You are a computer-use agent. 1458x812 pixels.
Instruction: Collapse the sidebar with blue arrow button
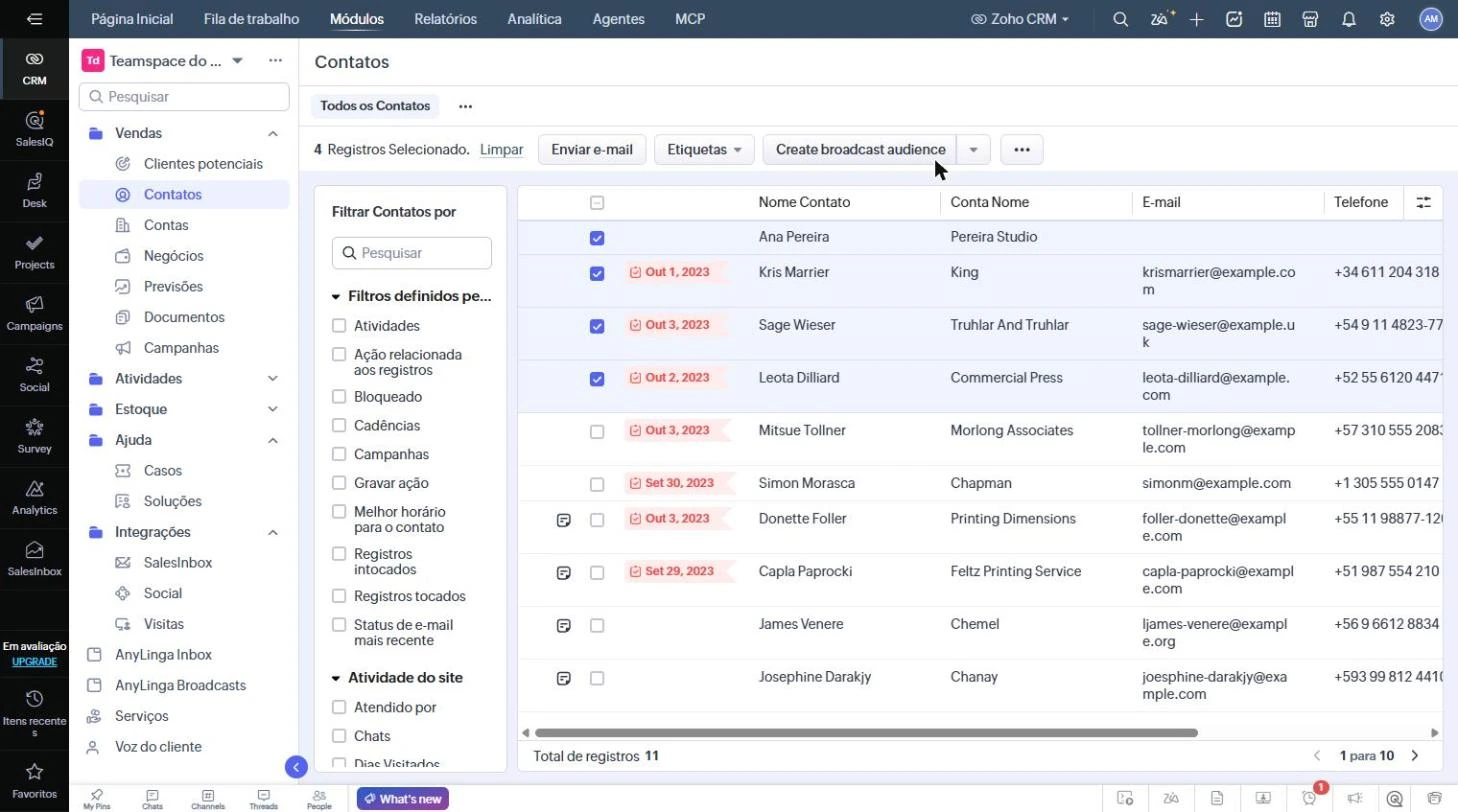[x=296, y=767]
